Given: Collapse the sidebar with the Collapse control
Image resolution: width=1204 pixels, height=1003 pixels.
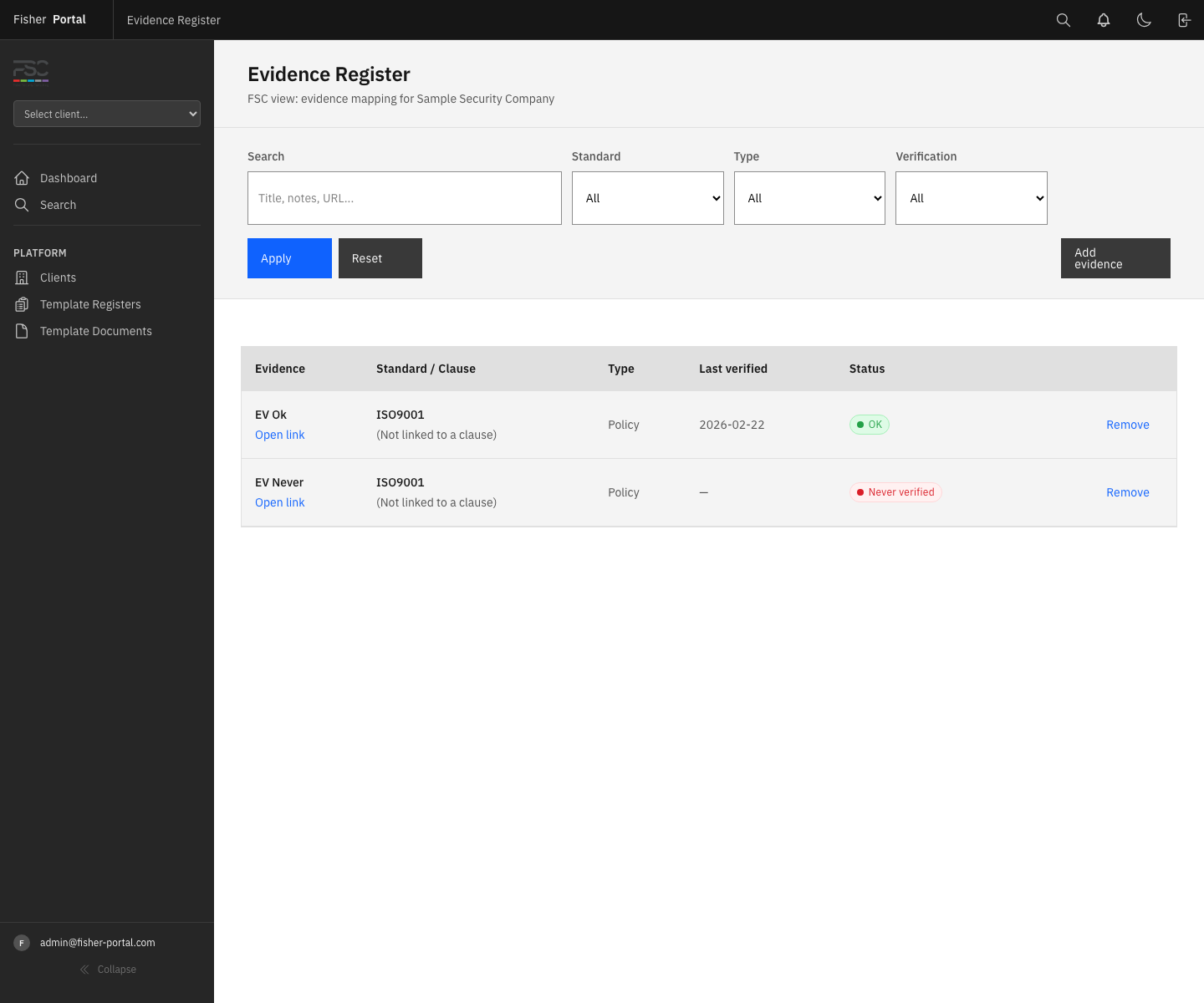Looking at the screenshot, I should (107, 969).
